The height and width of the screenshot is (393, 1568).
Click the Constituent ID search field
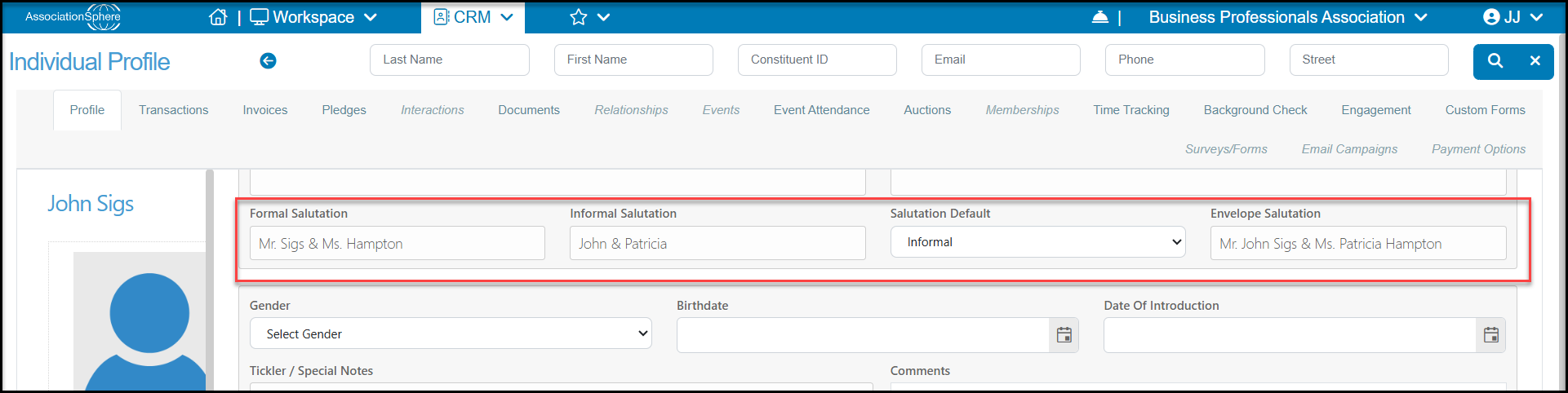[x=817, y=60]
